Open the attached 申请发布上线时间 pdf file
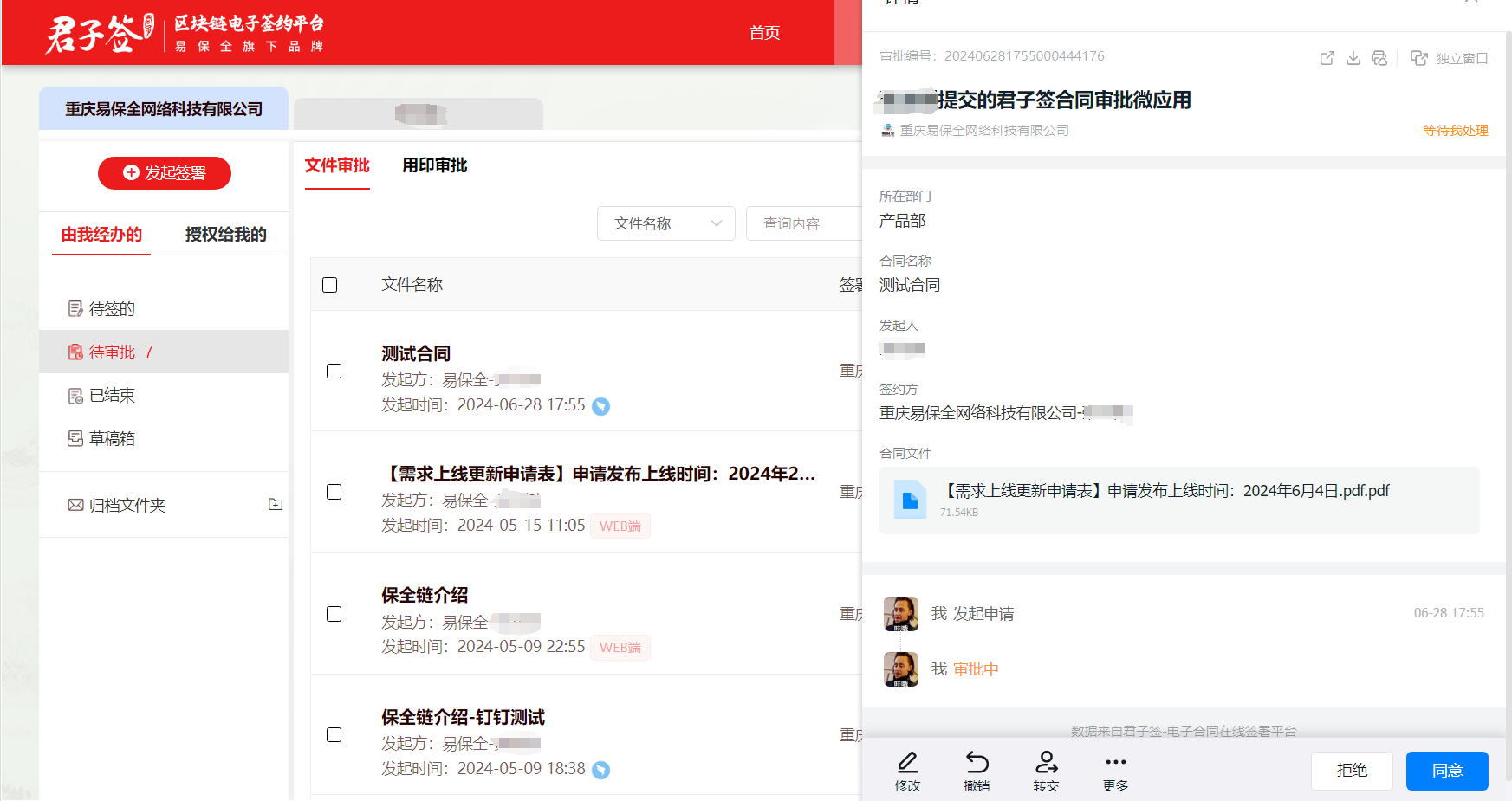This screenshot has height=801, width=1512. click(1179, 501)
